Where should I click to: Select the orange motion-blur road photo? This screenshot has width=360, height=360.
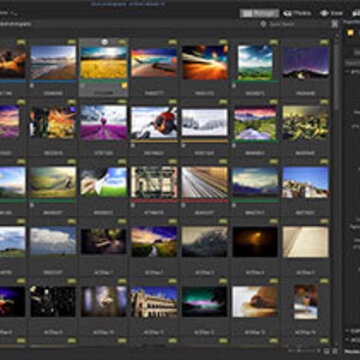205,62
